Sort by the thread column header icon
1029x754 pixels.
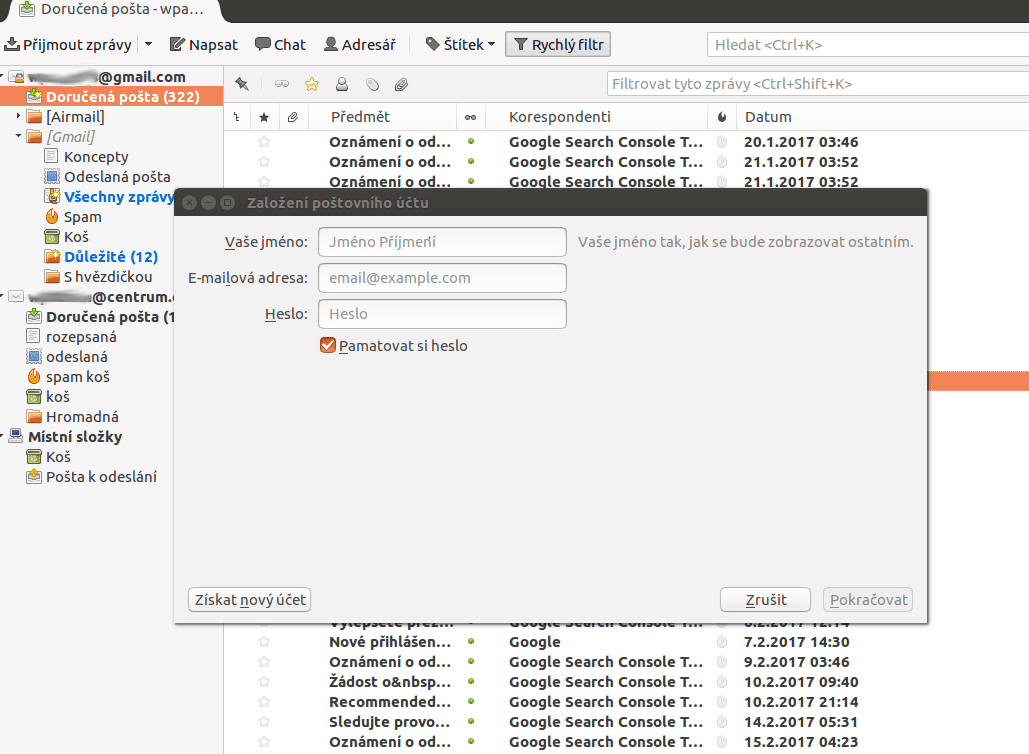coord(236,117)
